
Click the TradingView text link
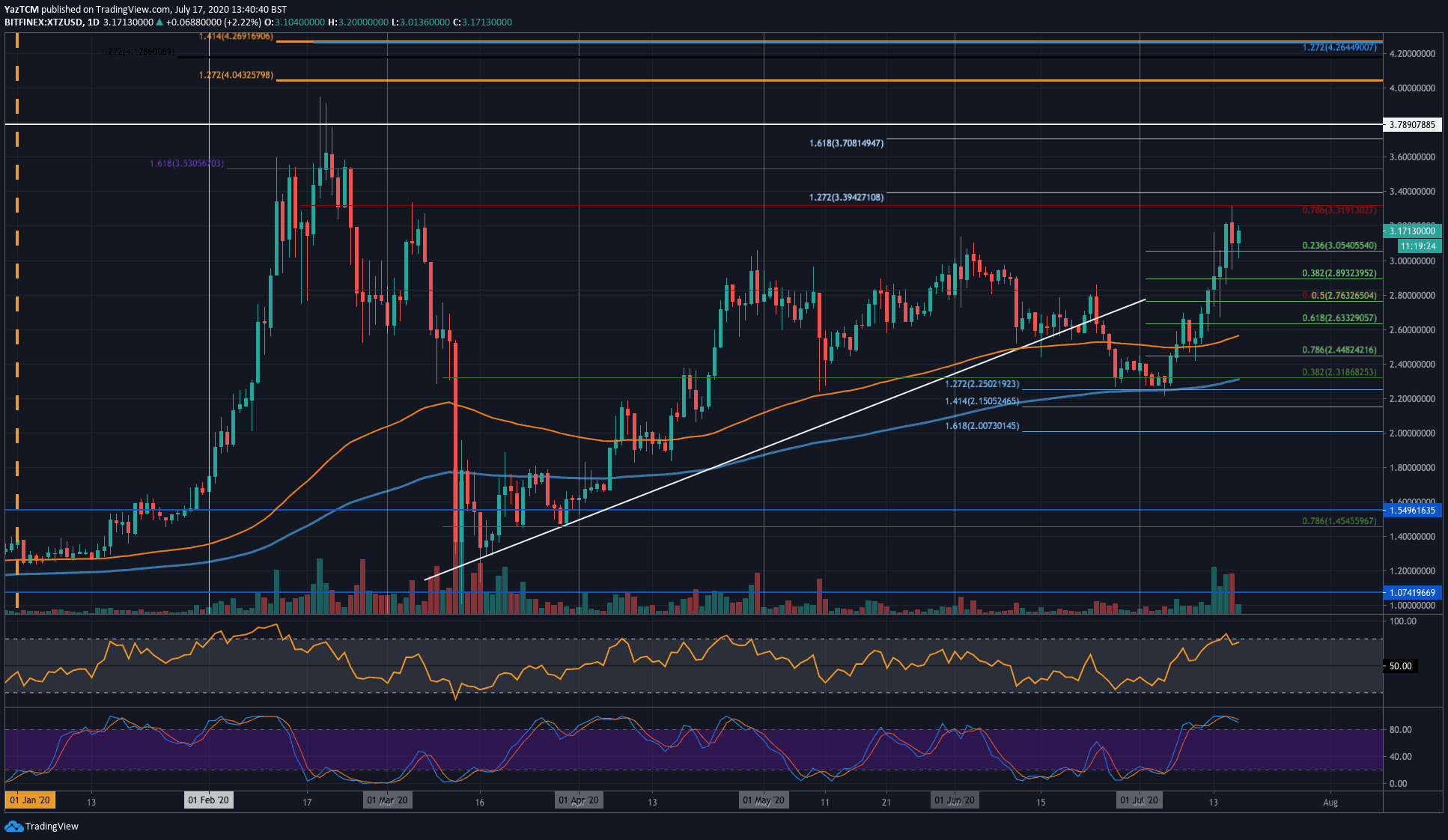tap(51, 827)
